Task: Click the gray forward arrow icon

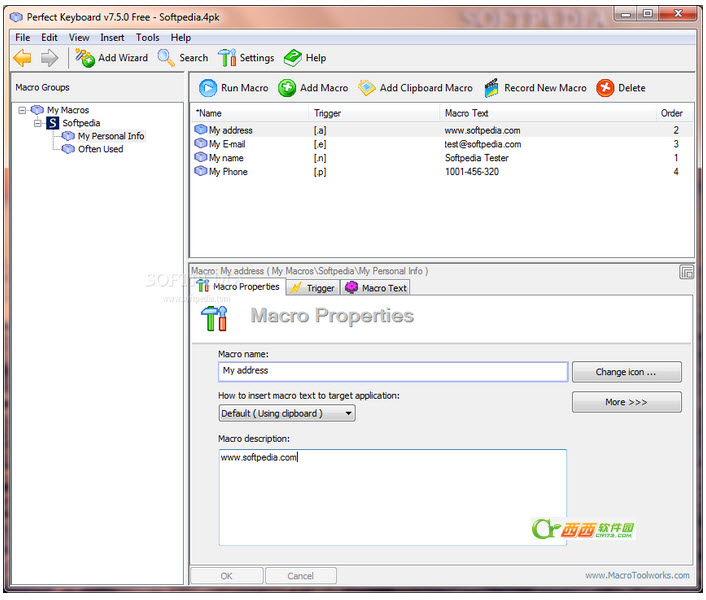Action: (x=49, y=58)
